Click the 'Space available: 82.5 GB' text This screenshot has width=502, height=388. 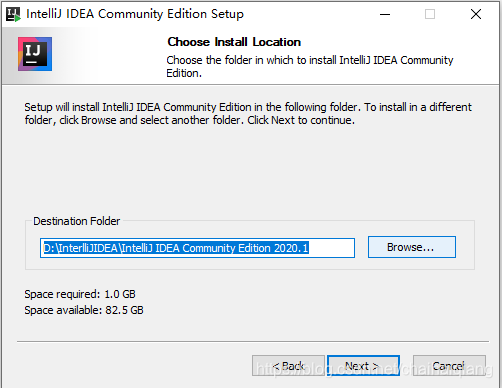tap(84, 310)
